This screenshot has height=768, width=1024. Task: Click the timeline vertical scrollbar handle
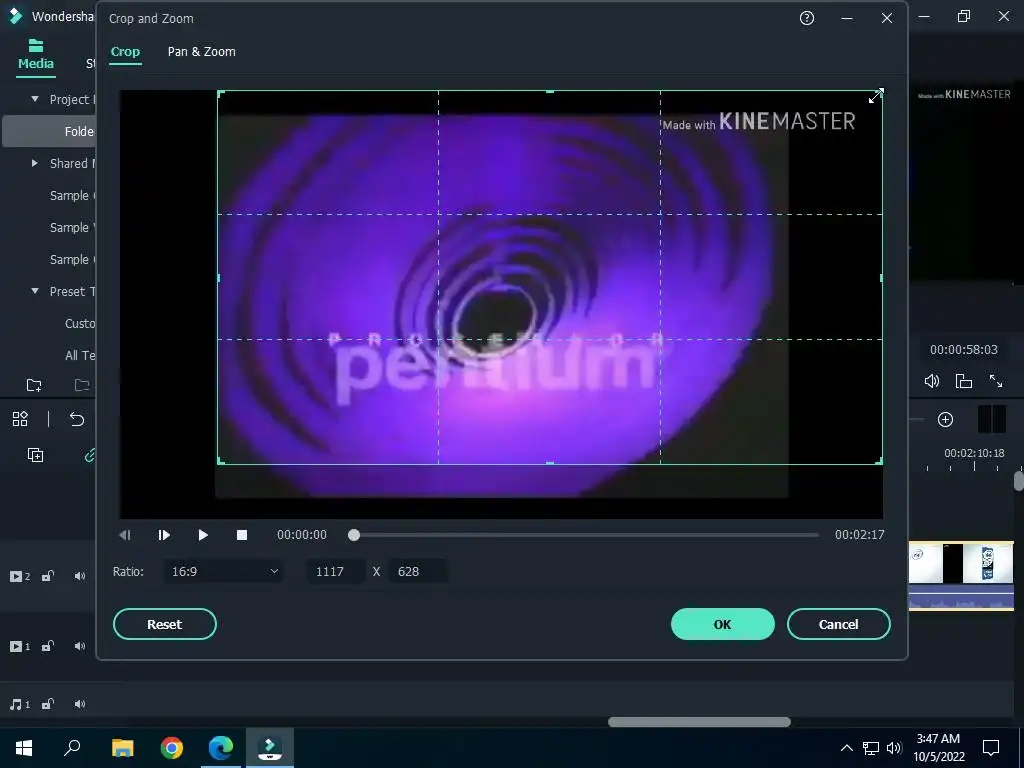point(1019,480)
